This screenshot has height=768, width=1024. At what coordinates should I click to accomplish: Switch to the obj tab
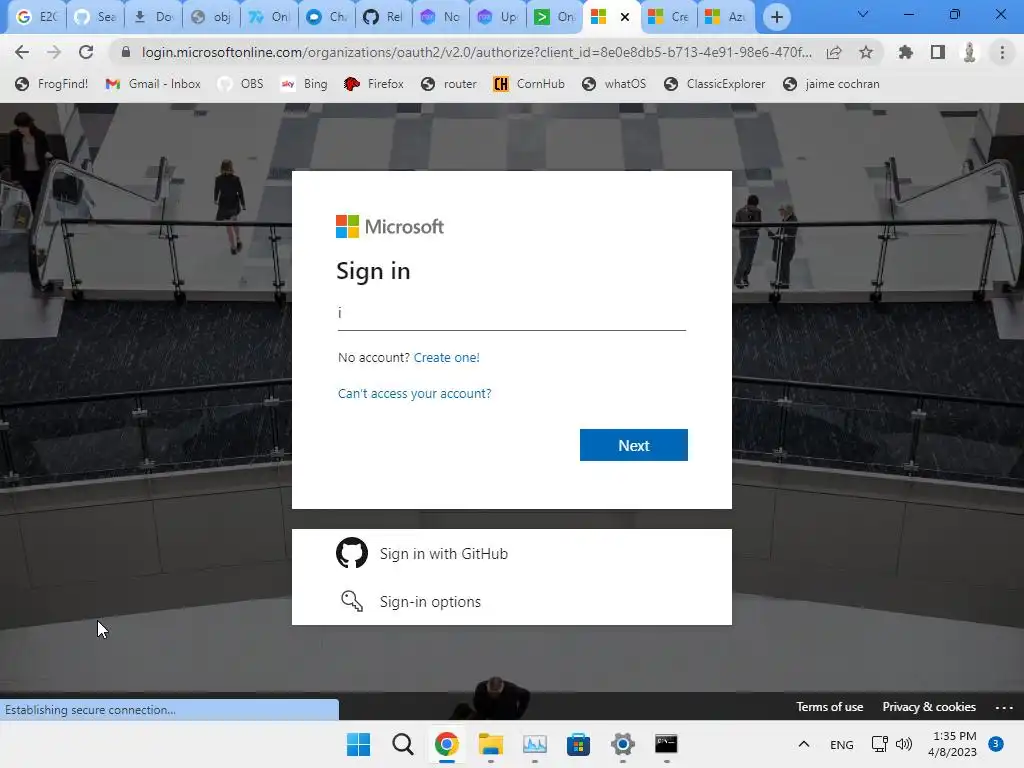(211, 17)
